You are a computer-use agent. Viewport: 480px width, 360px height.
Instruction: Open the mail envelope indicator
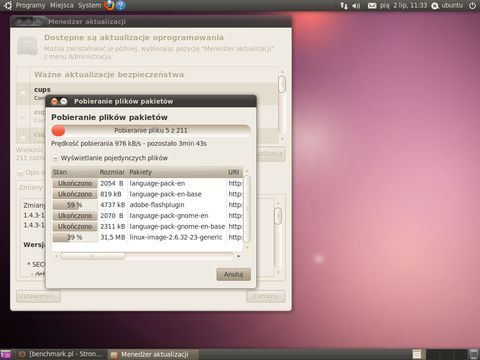[372, 5]
